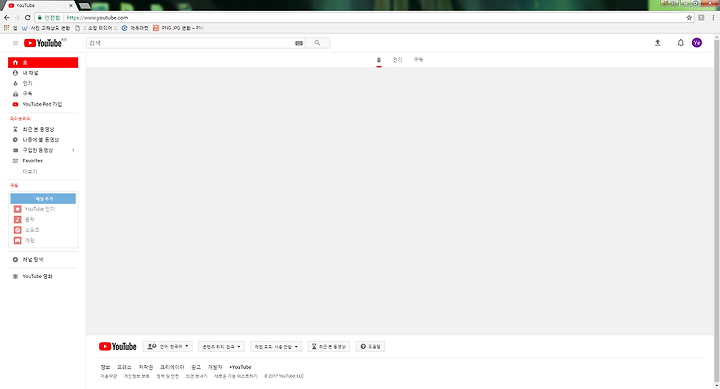Viewport: 720px width, 389px height.
Task: Open the new features test link in footer
Action: tap(236, 376)
